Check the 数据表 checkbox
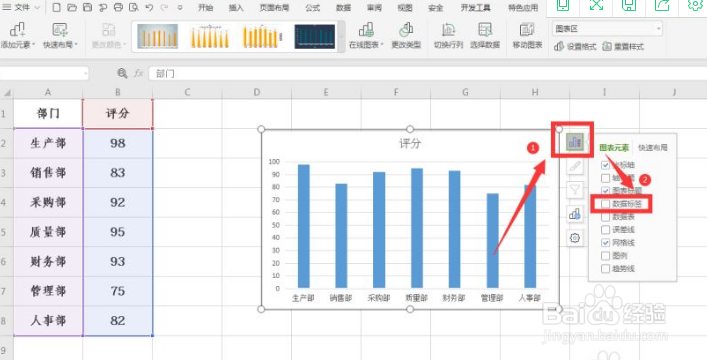Screen dimensions: 707x360 coord(606,217)
